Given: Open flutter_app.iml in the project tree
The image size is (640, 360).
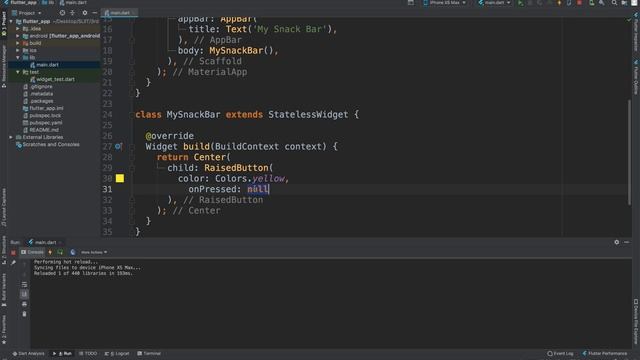Looking at the screenshot, I should [x=46, y=108].
